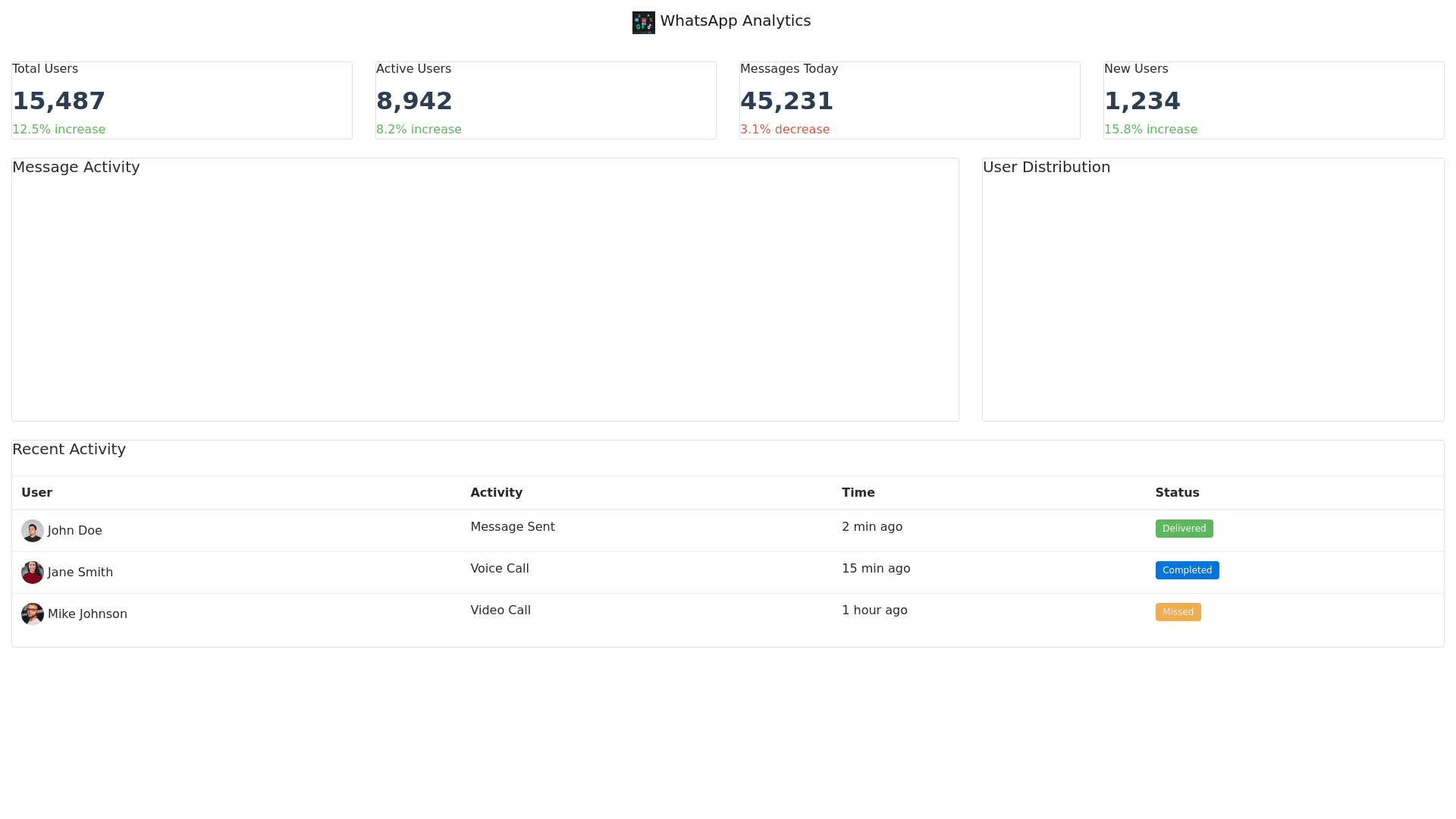Screen dimensions: 1456x819
Task: Sort by the Time column header
Action: coord(858,493)
